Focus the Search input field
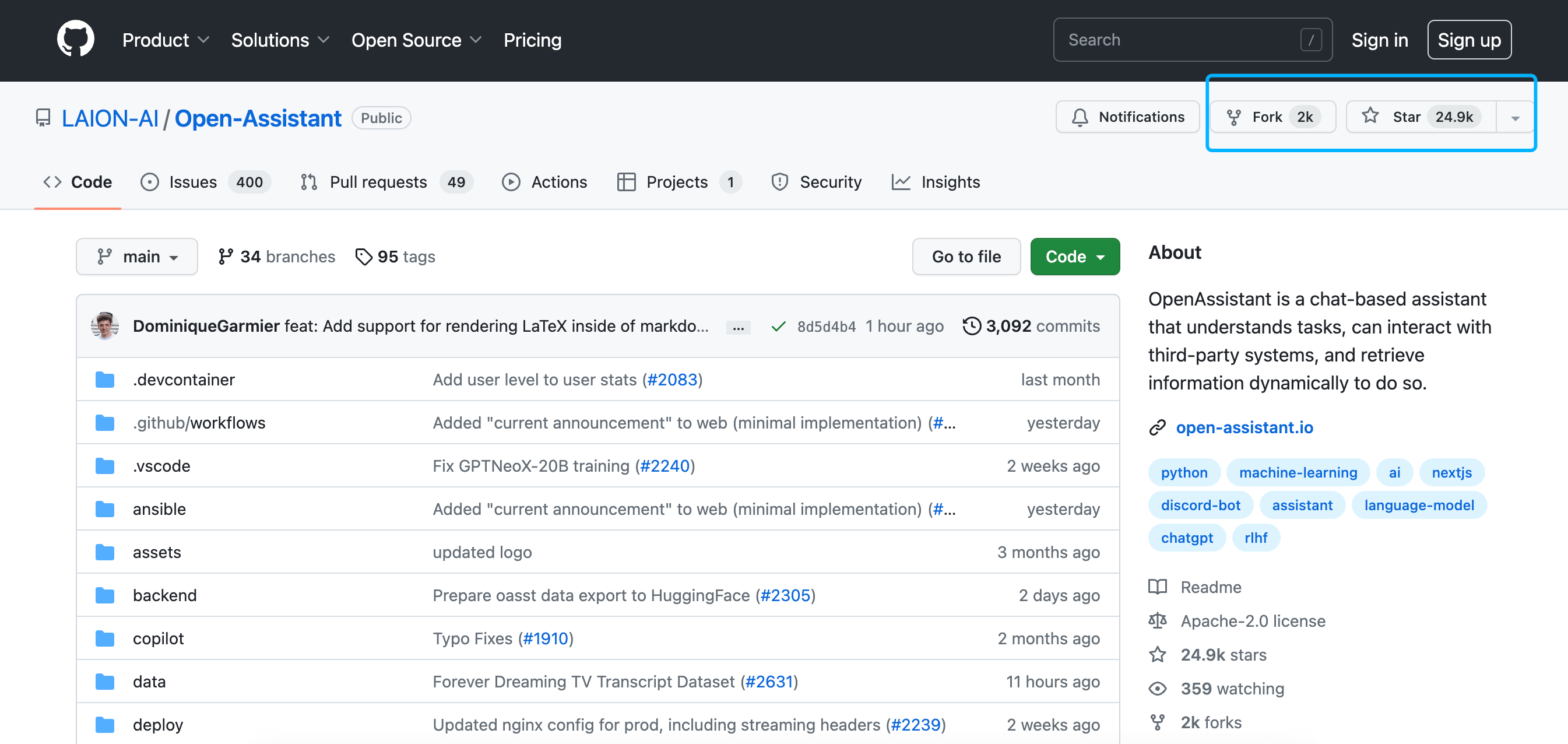The image size is (1568, 744). tap(1192, 40)
